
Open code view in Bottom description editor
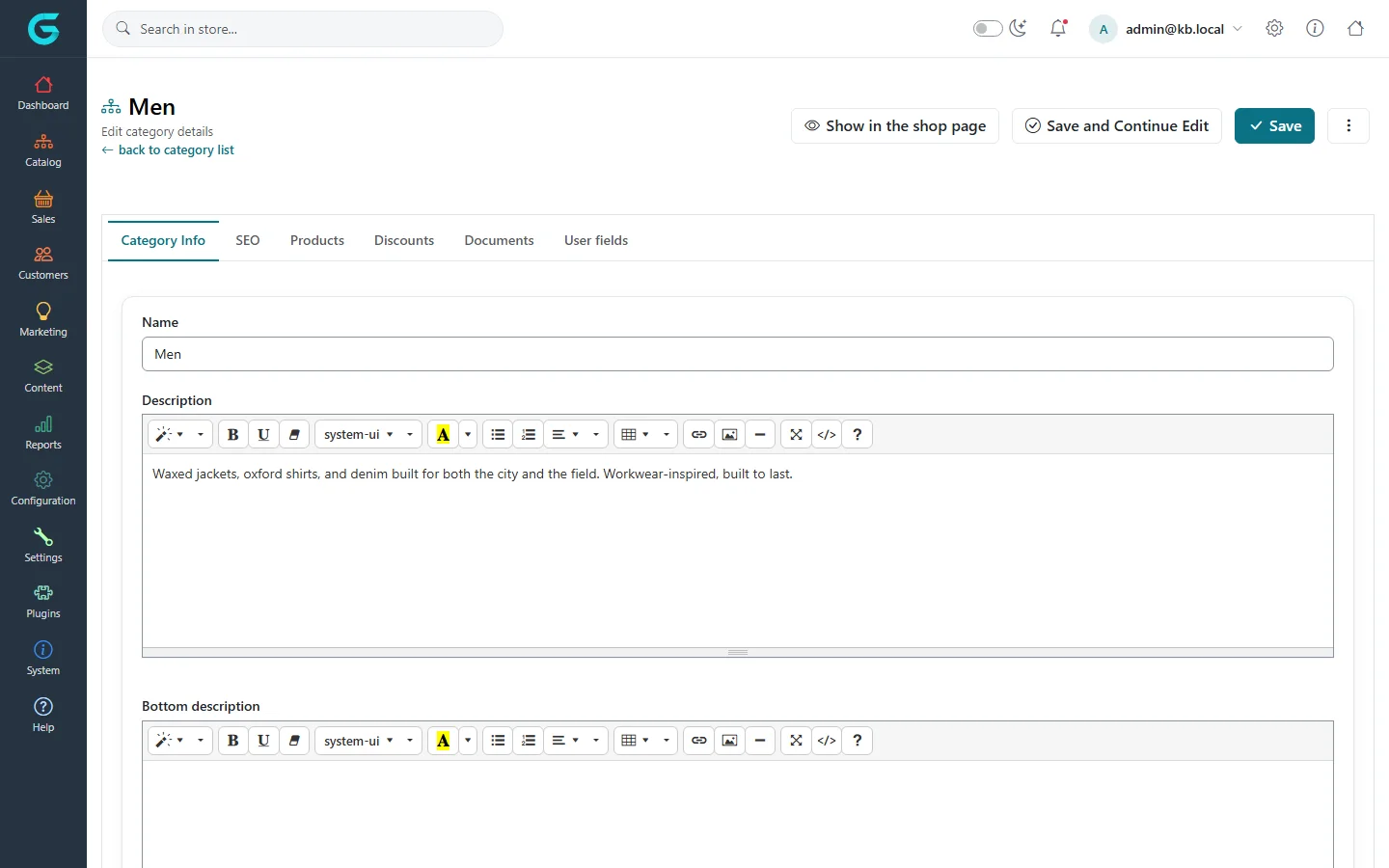(827, 741)
